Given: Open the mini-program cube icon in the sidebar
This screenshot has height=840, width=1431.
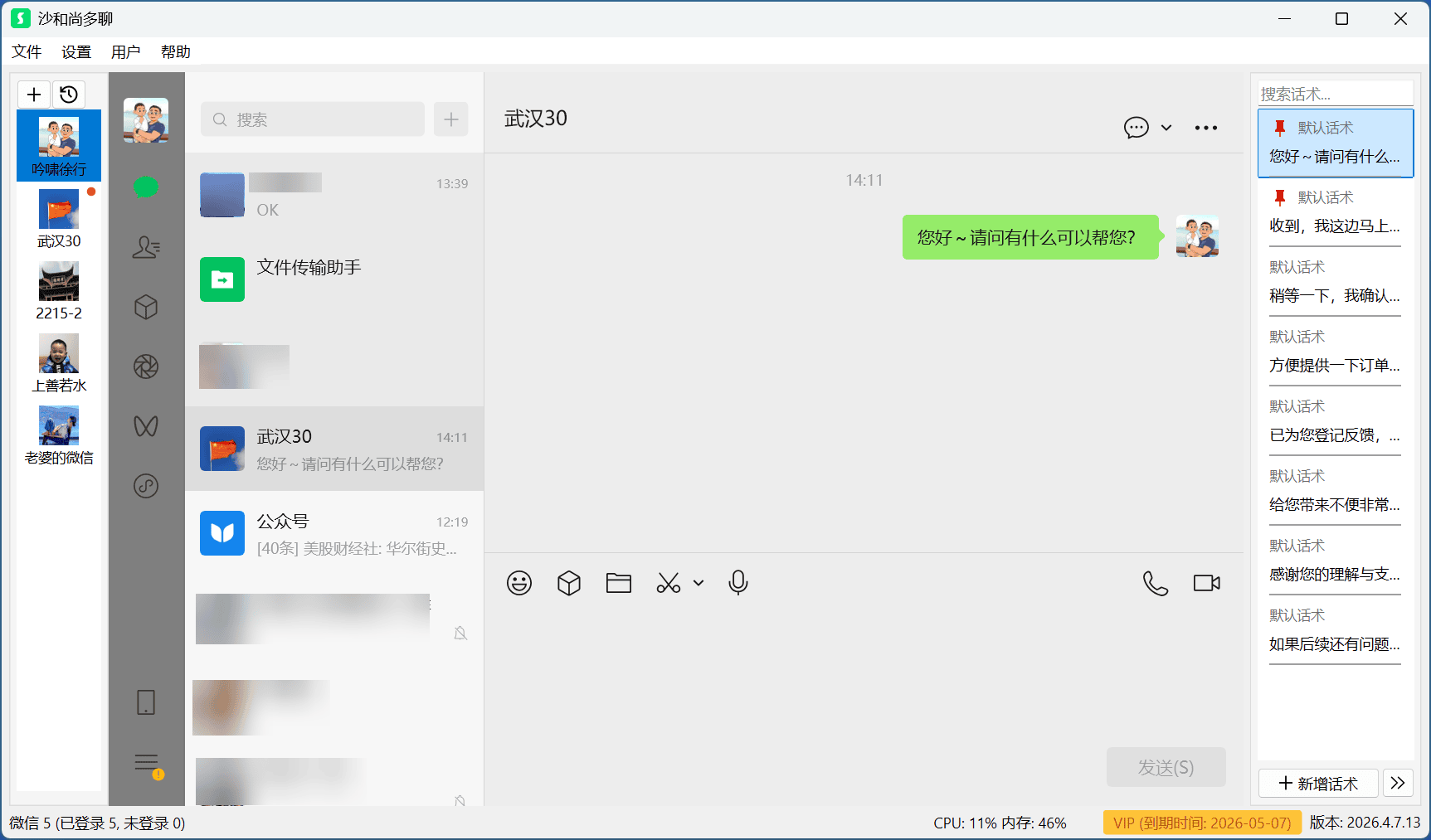Looking at the screenshot, I should point(146,307).
